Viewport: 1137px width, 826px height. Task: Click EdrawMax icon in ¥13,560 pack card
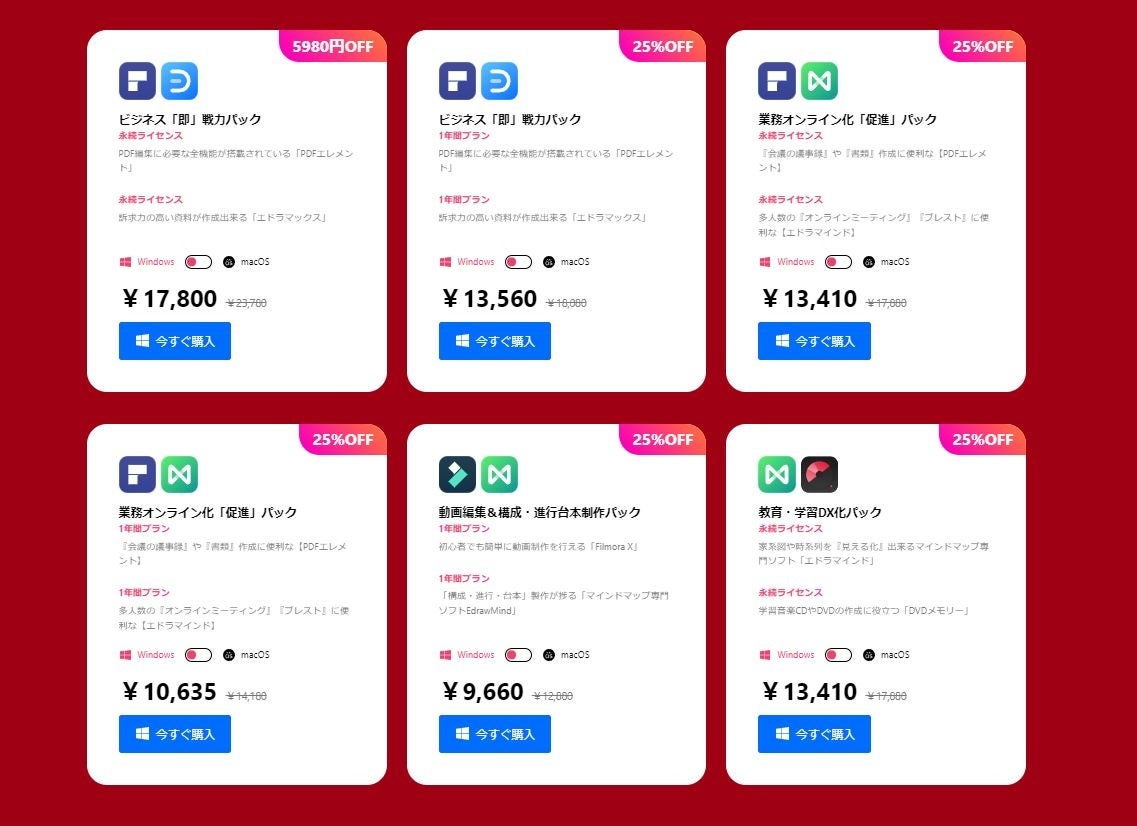click(499, 80)
